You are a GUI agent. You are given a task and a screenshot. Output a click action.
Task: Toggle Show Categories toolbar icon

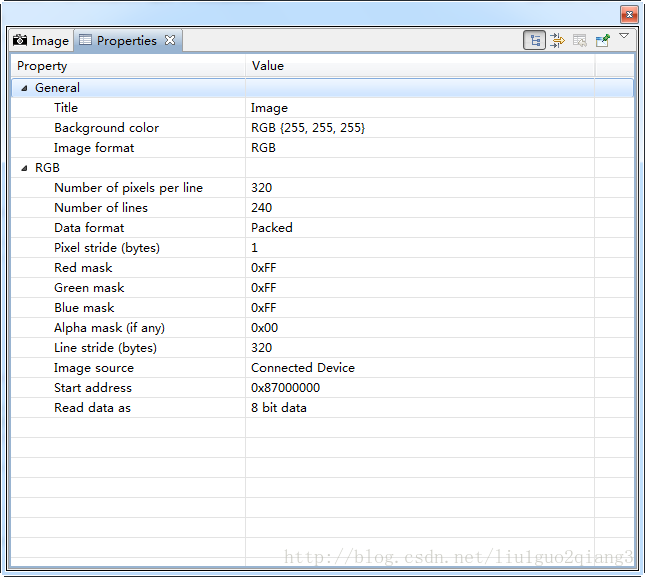534,40
